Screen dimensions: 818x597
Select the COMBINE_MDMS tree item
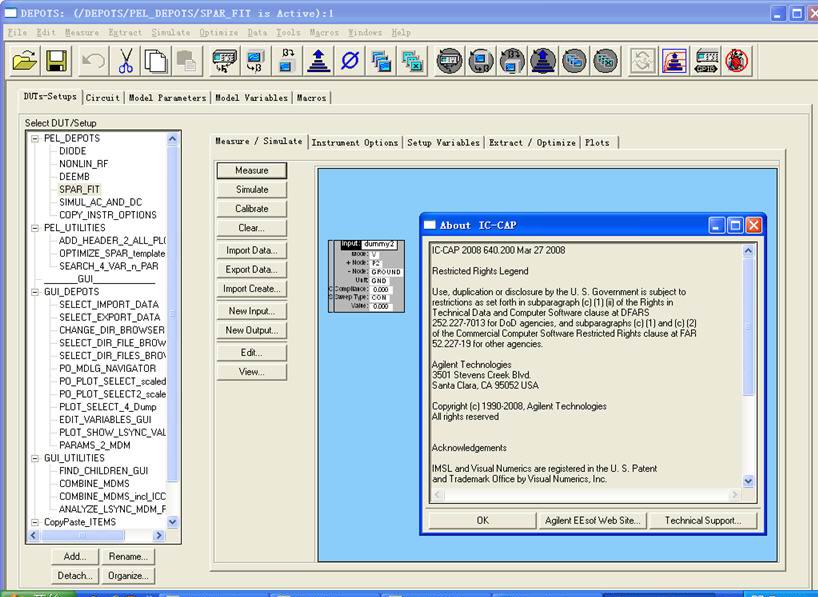point(94,484)
